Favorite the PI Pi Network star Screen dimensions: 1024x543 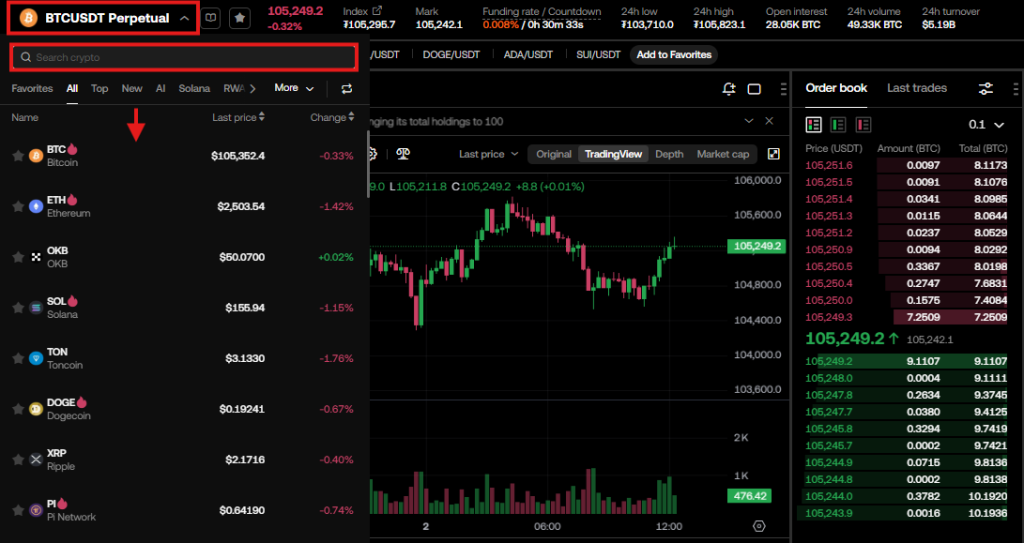click(18, 510)
